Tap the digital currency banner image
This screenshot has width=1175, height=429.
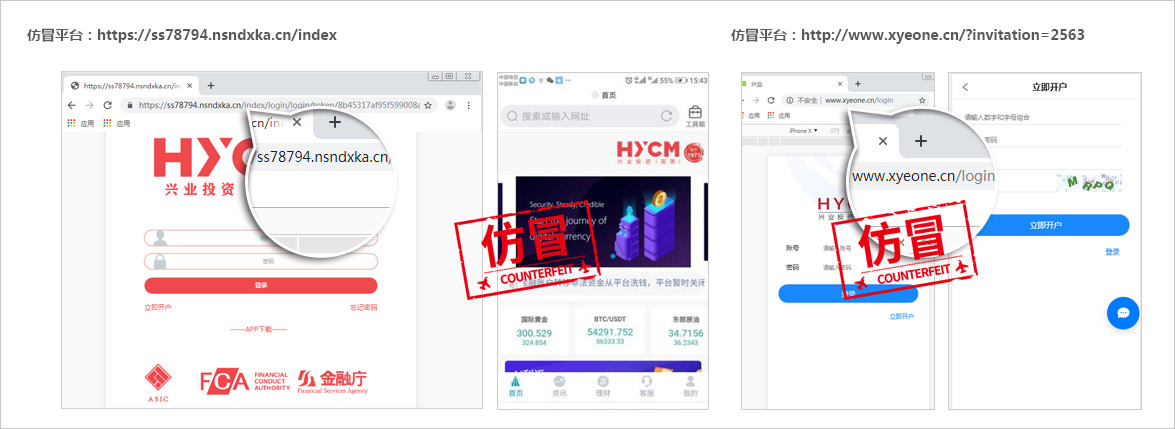pyautogui.click(x=603, y=222)
